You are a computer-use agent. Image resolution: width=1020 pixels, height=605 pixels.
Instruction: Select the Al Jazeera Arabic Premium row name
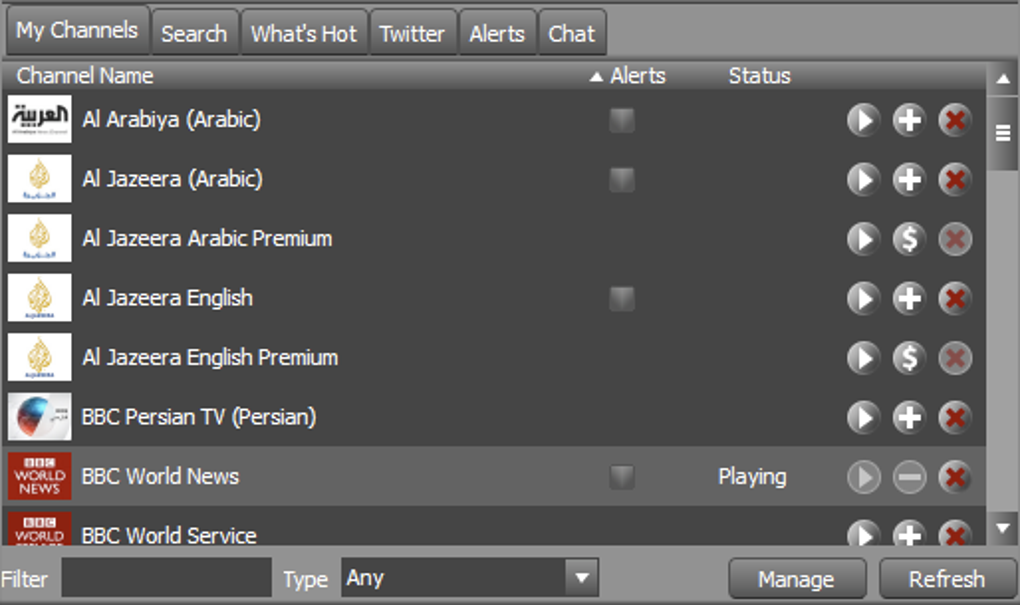(208, 239)
